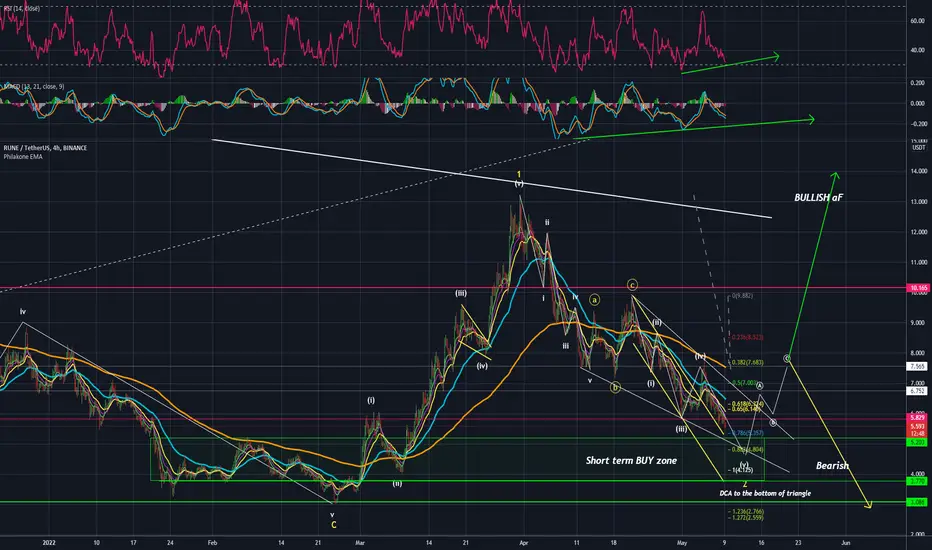Click the yellow 'Z' wave label
Screen dimensions: 932x550
point(745,485)
